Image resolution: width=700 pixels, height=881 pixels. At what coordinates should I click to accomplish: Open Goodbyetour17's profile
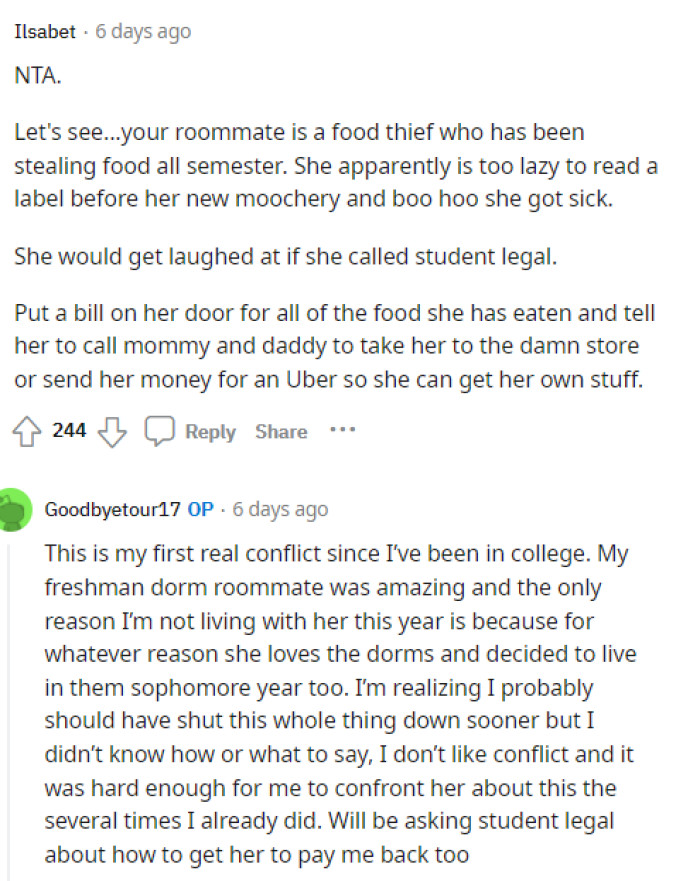click(113, 509)
